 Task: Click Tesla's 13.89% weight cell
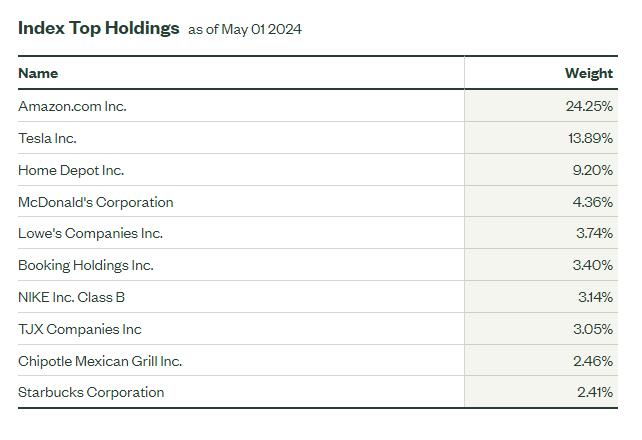590,138
